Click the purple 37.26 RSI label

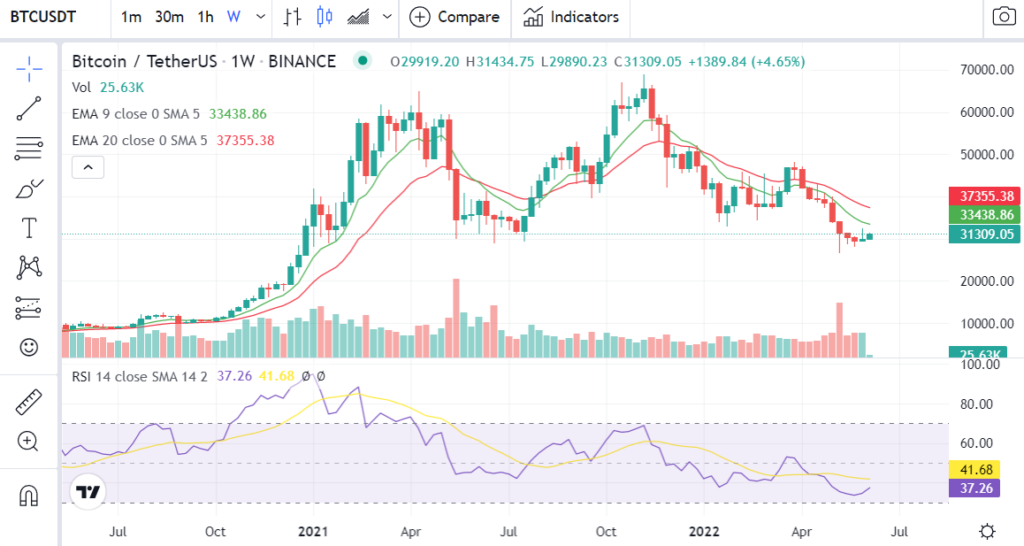tap(974, 488)
